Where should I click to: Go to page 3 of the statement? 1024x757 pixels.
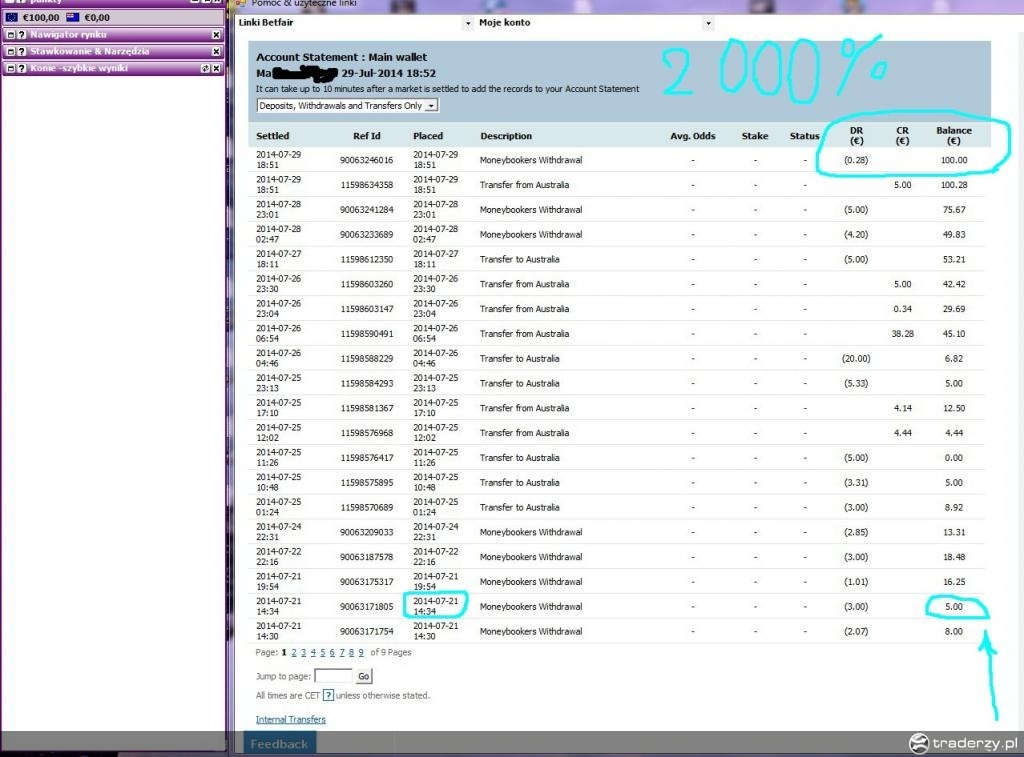[303, 652]
